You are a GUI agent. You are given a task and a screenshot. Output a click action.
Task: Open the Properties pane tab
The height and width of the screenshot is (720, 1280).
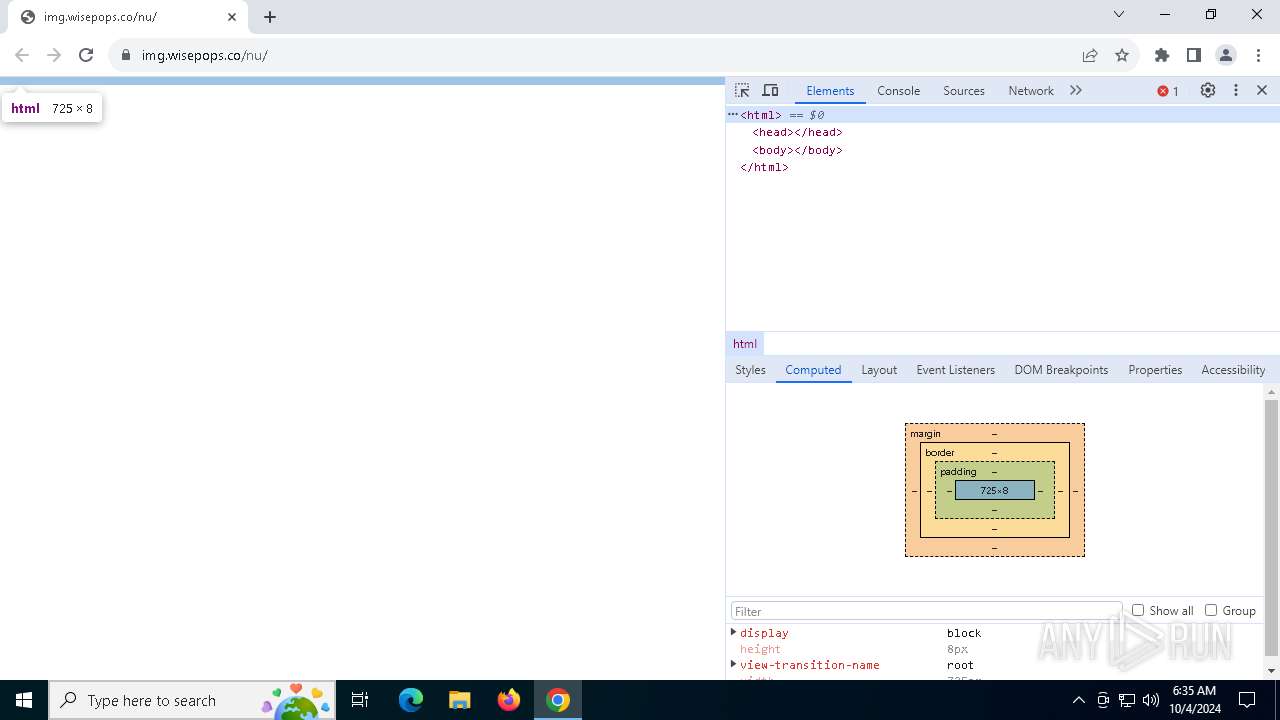[x=1155, y=370]
